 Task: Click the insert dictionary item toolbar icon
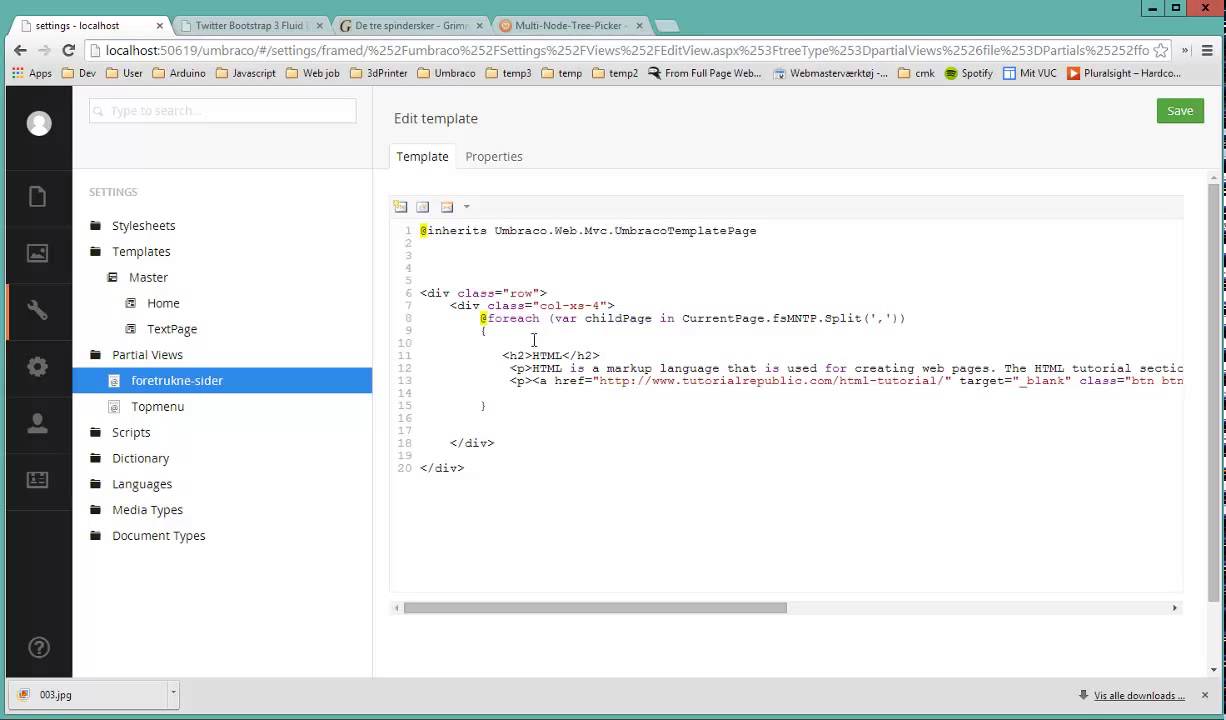click(423, 207)
